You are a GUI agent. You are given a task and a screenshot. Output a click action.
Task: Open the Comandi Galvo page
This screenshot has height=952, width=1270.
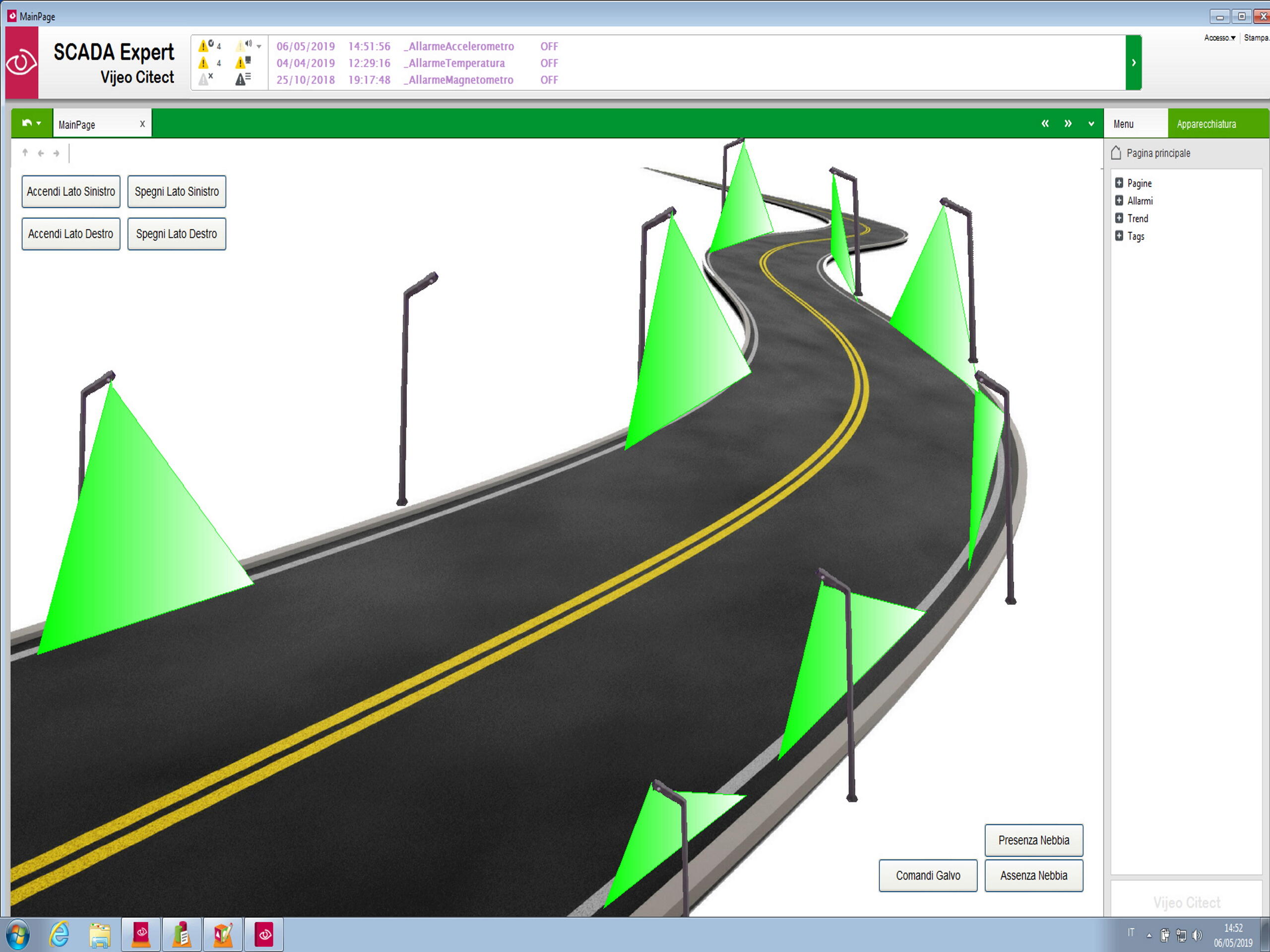pyautogui.click(x=928, y=876)
